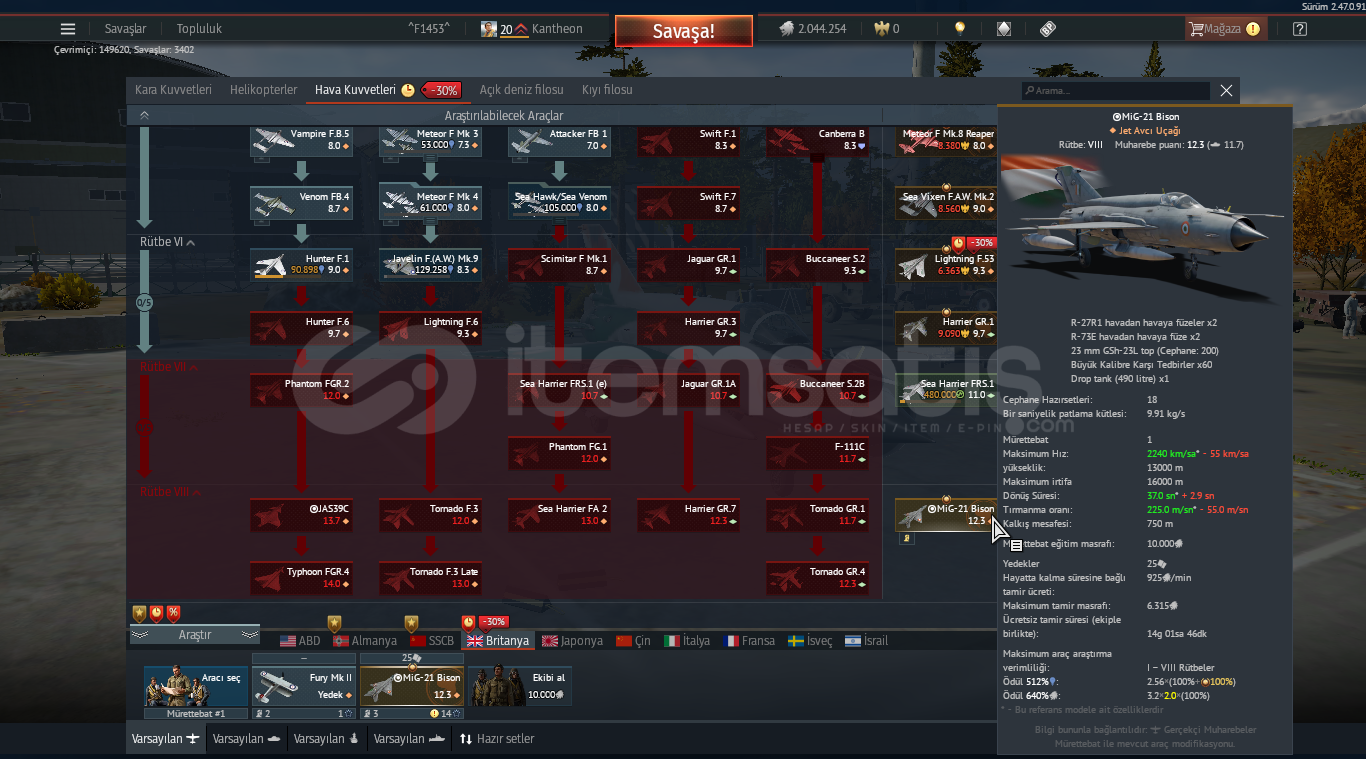1366x759 pixels.
Task: Select the Fury Mk II crew slot
Action: [304, 687]
